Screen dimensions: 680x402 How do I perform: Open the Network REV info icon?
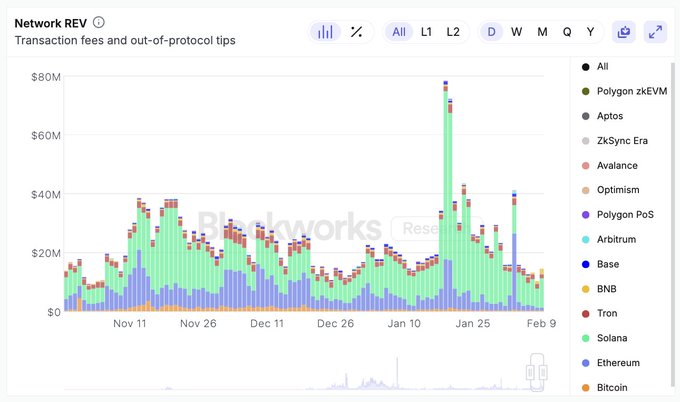tap(99, 22)
